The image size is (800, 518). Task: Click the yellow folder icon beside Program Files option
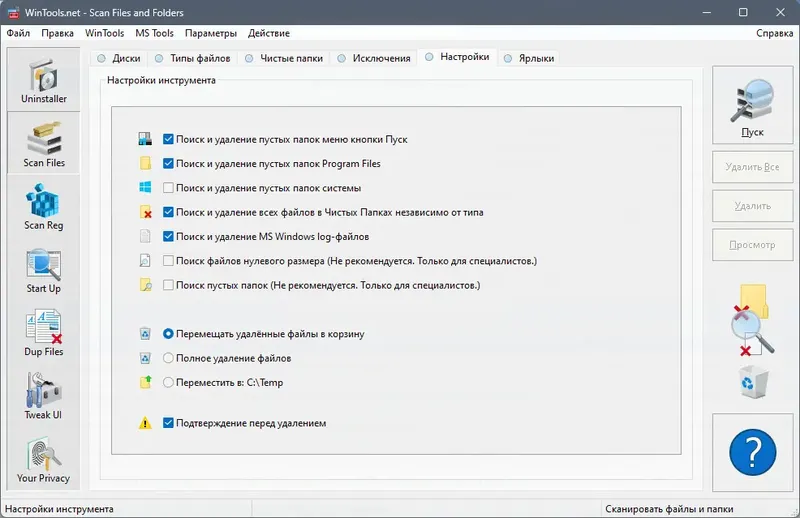coord(145,163)
